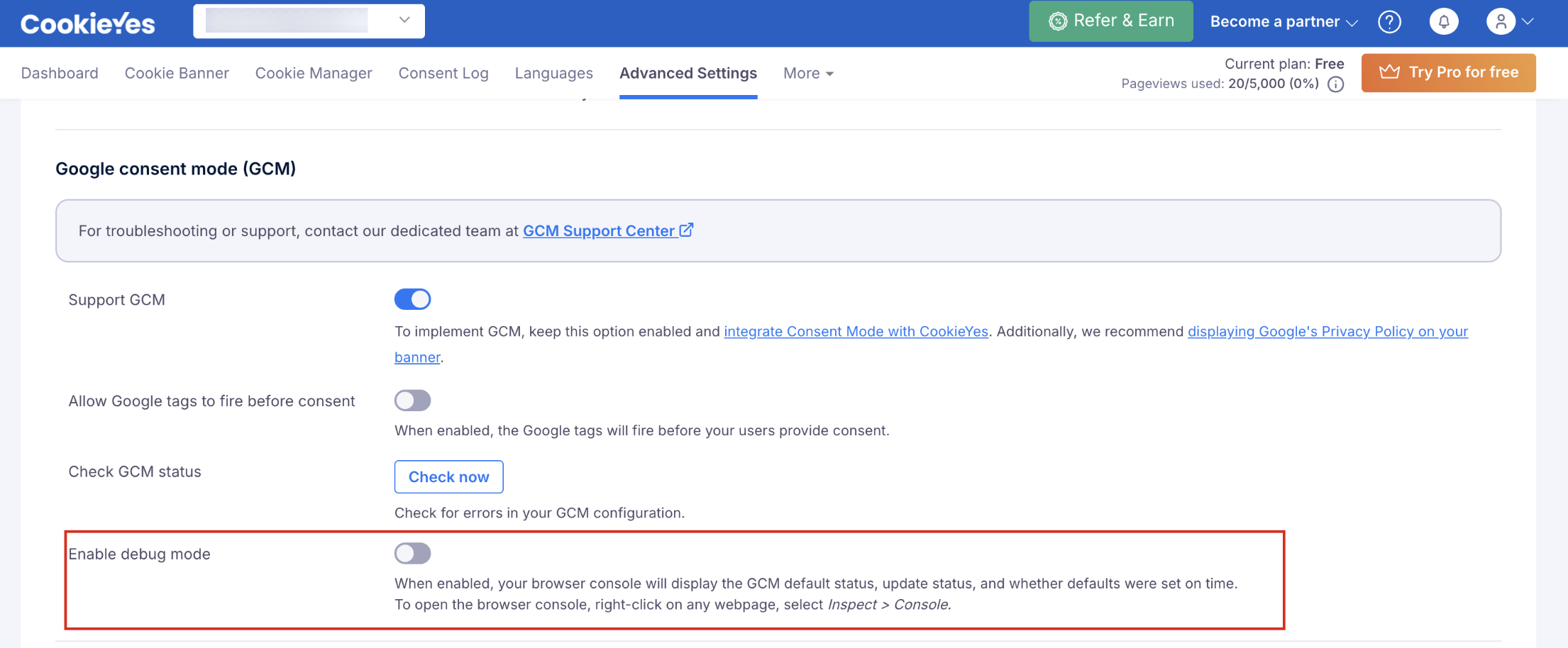Open the user account avatar menu
The height and width of the screenshot is (648, 1568).
click(1510, 22)
